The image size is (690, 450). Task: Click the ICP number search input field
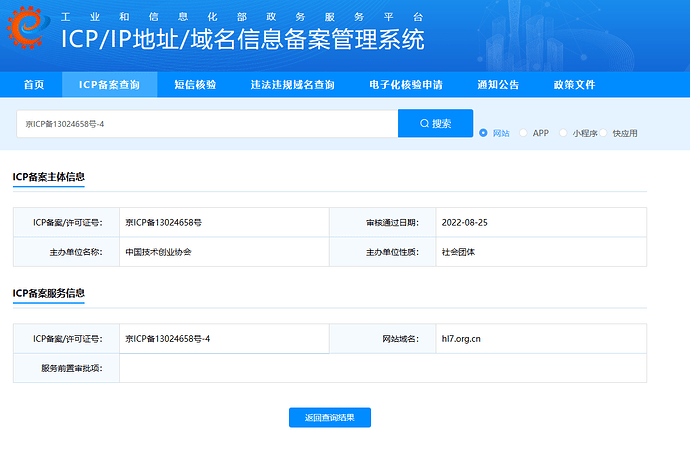click(207, 124)
